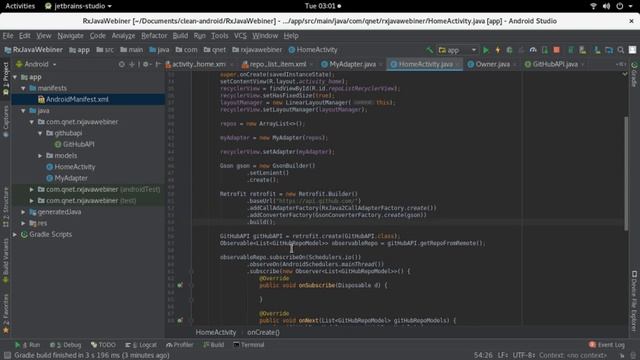The height and width of the screenshot is (360, 640).
Task: Toggle tool window buttons in status bar corner
Action: 7,356
